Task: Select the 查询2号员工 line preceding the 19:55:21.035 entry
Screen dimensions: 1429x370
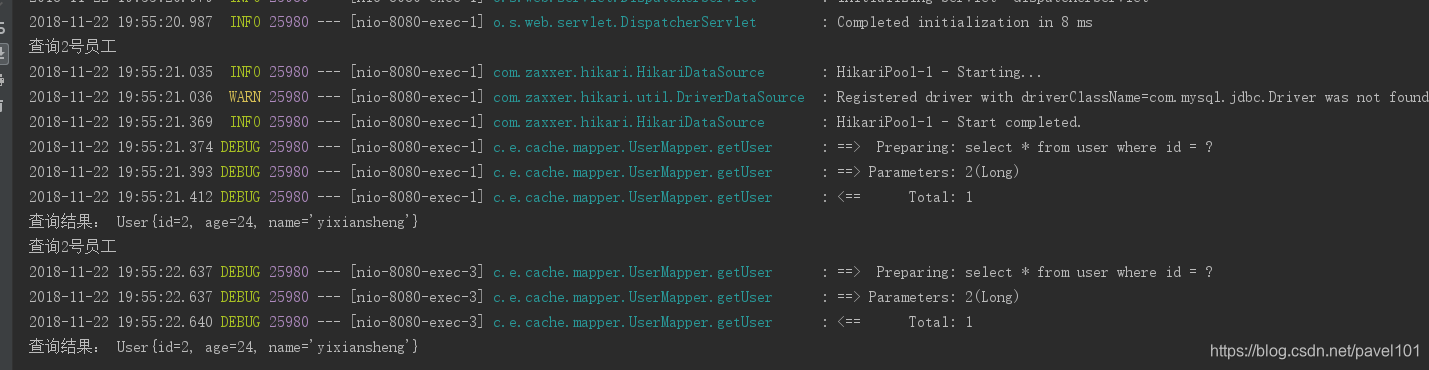Action: click(73, 47)
